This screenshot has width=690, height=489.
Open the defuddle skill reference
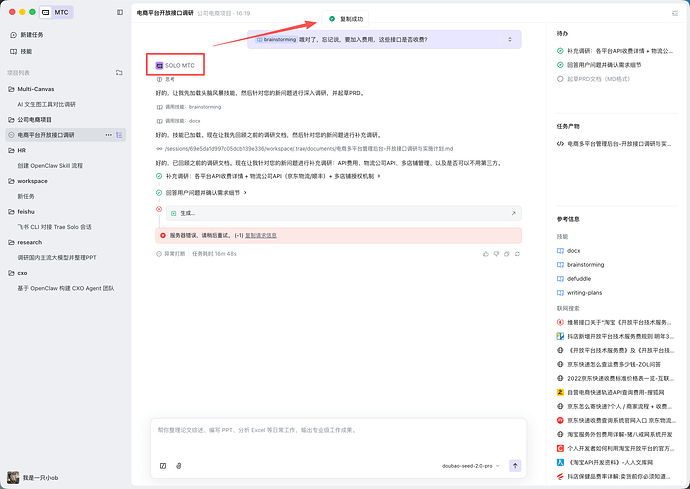[574, 279]
